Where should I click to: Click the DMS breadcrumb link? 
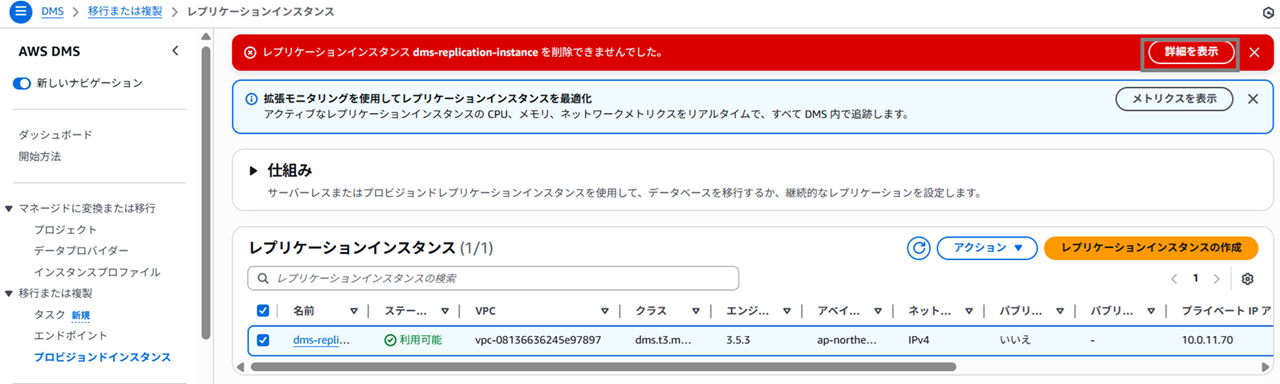click(x=53, y=11)
